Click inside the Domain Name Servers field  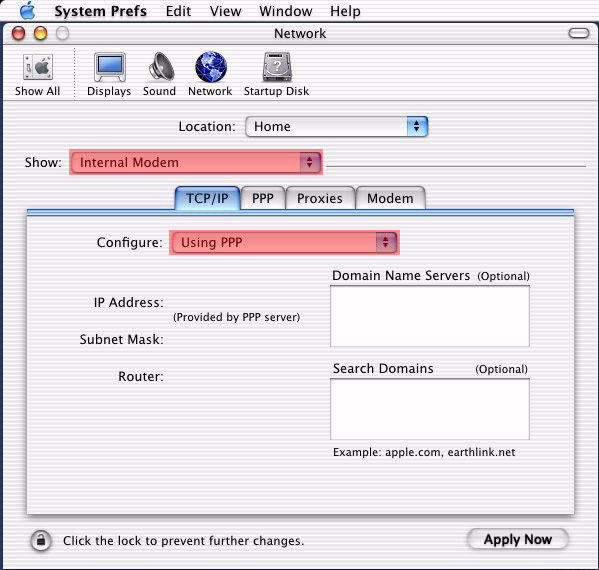[x=430, y=316]
